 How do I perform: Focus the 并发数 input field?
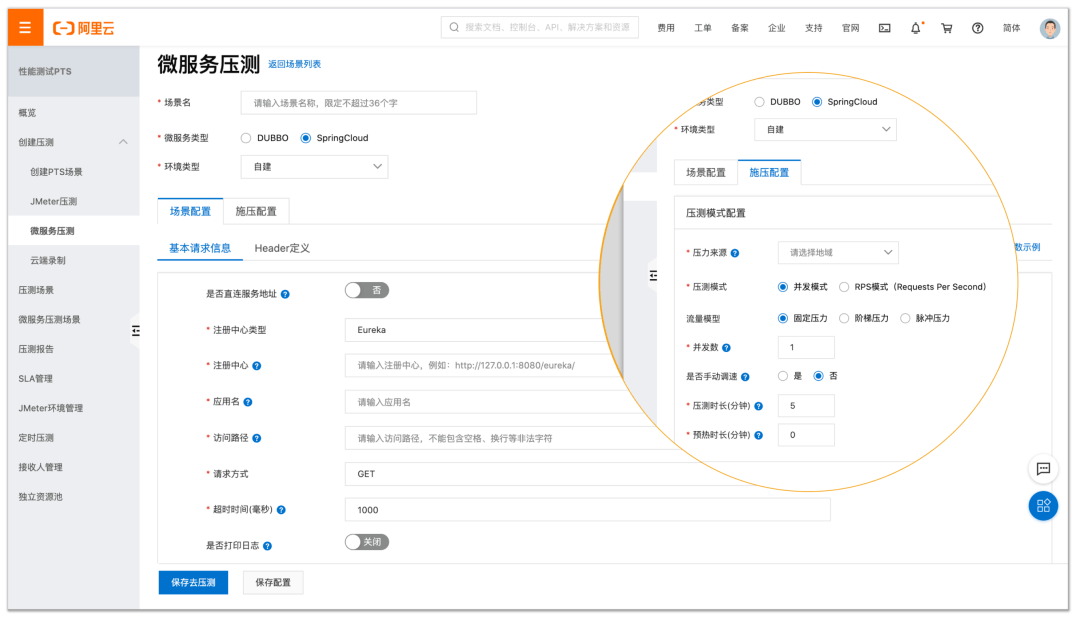[806, 348]
